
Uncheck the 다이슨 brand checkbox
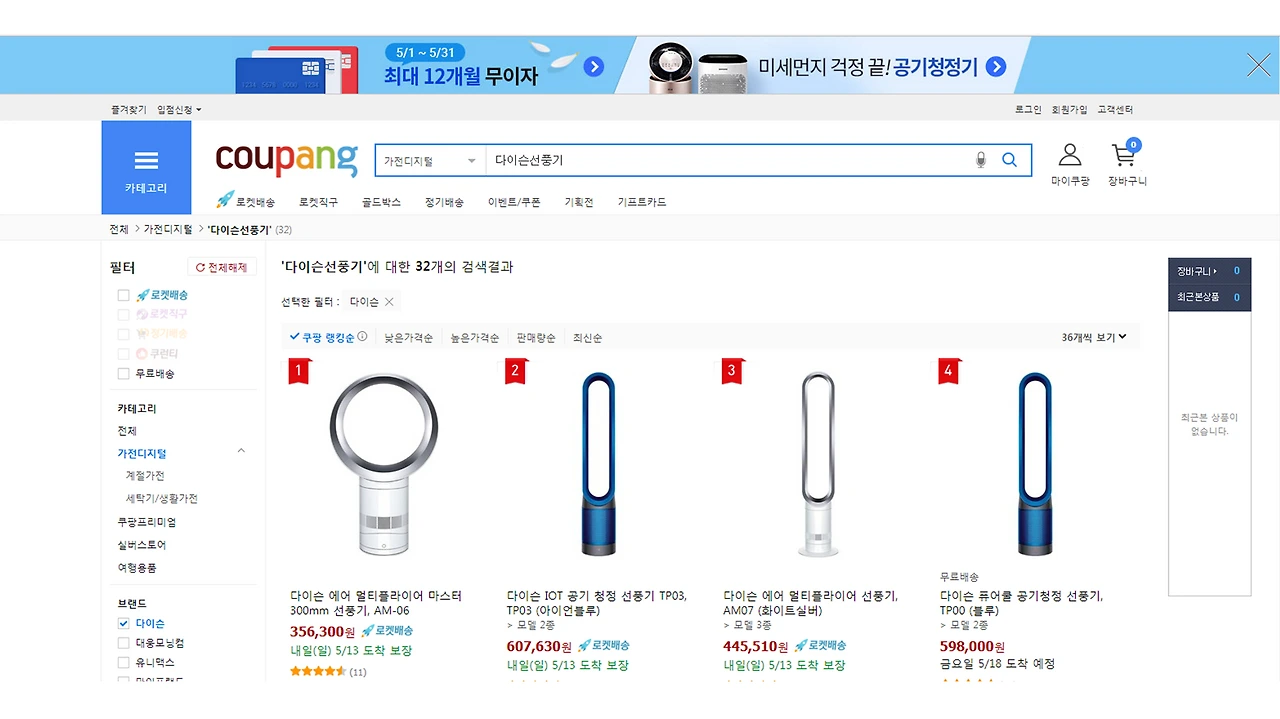(x=124, y=623)
